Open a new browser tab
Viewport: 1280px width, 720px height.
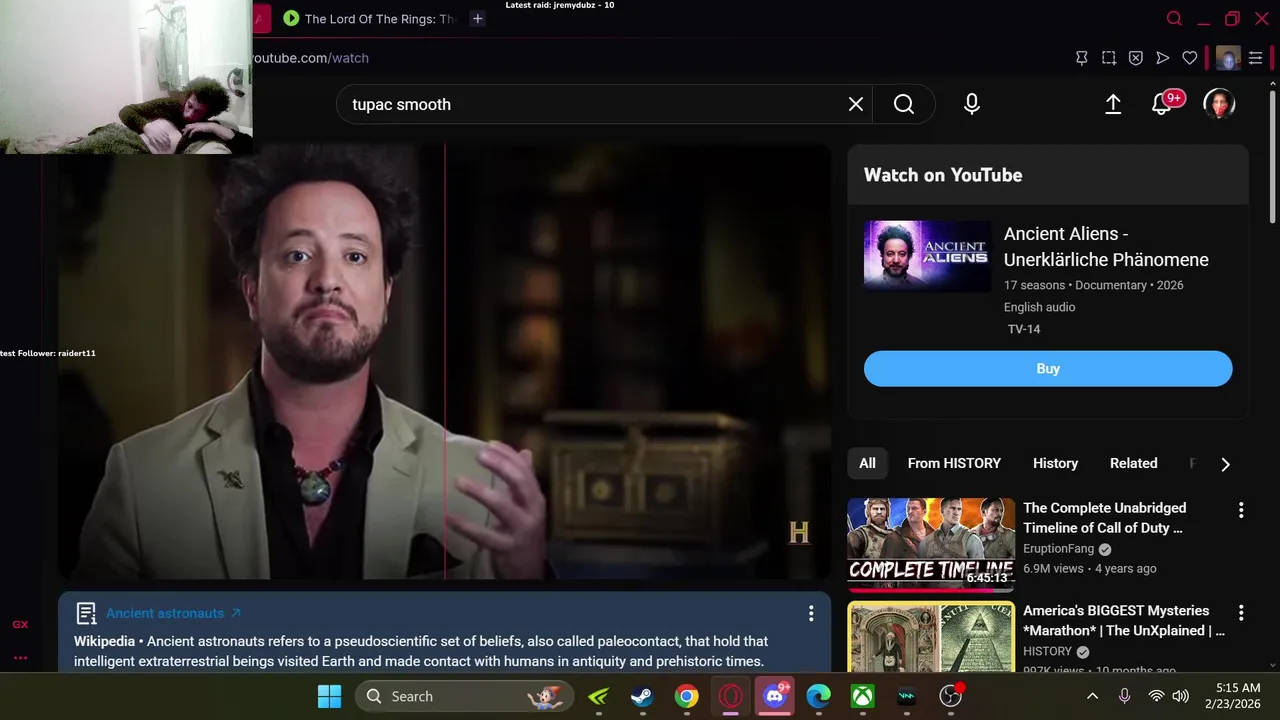(478, 18)
